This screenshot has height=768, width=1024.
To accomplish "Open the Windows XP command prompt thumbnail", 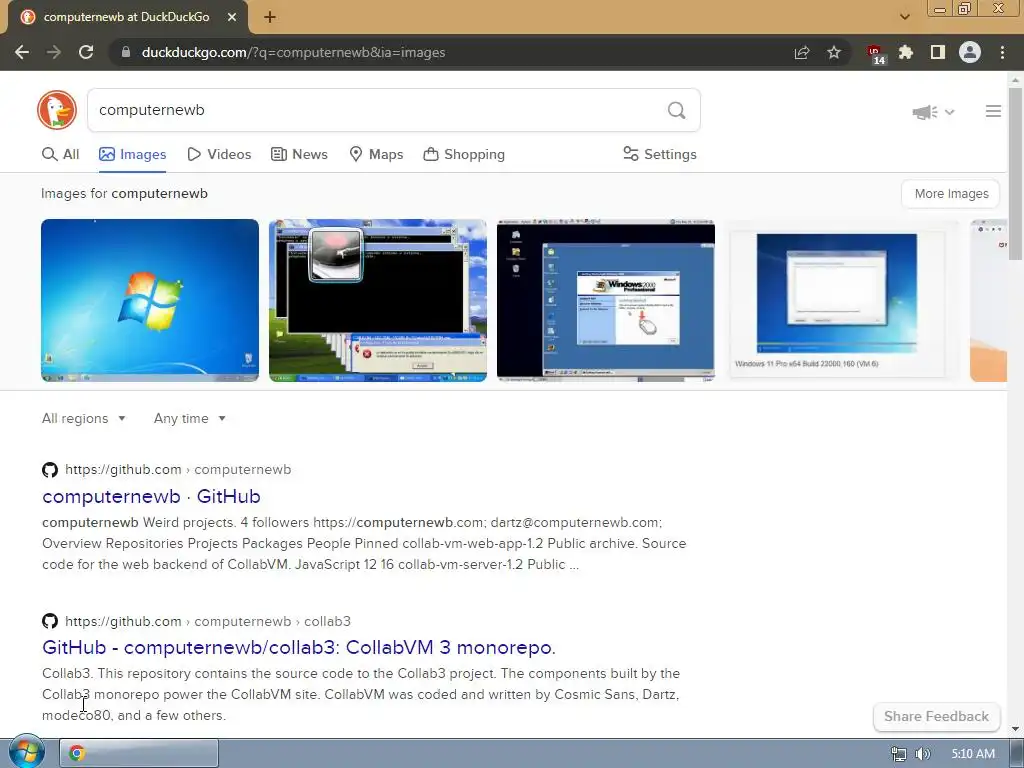I will [x=377, y=300].
